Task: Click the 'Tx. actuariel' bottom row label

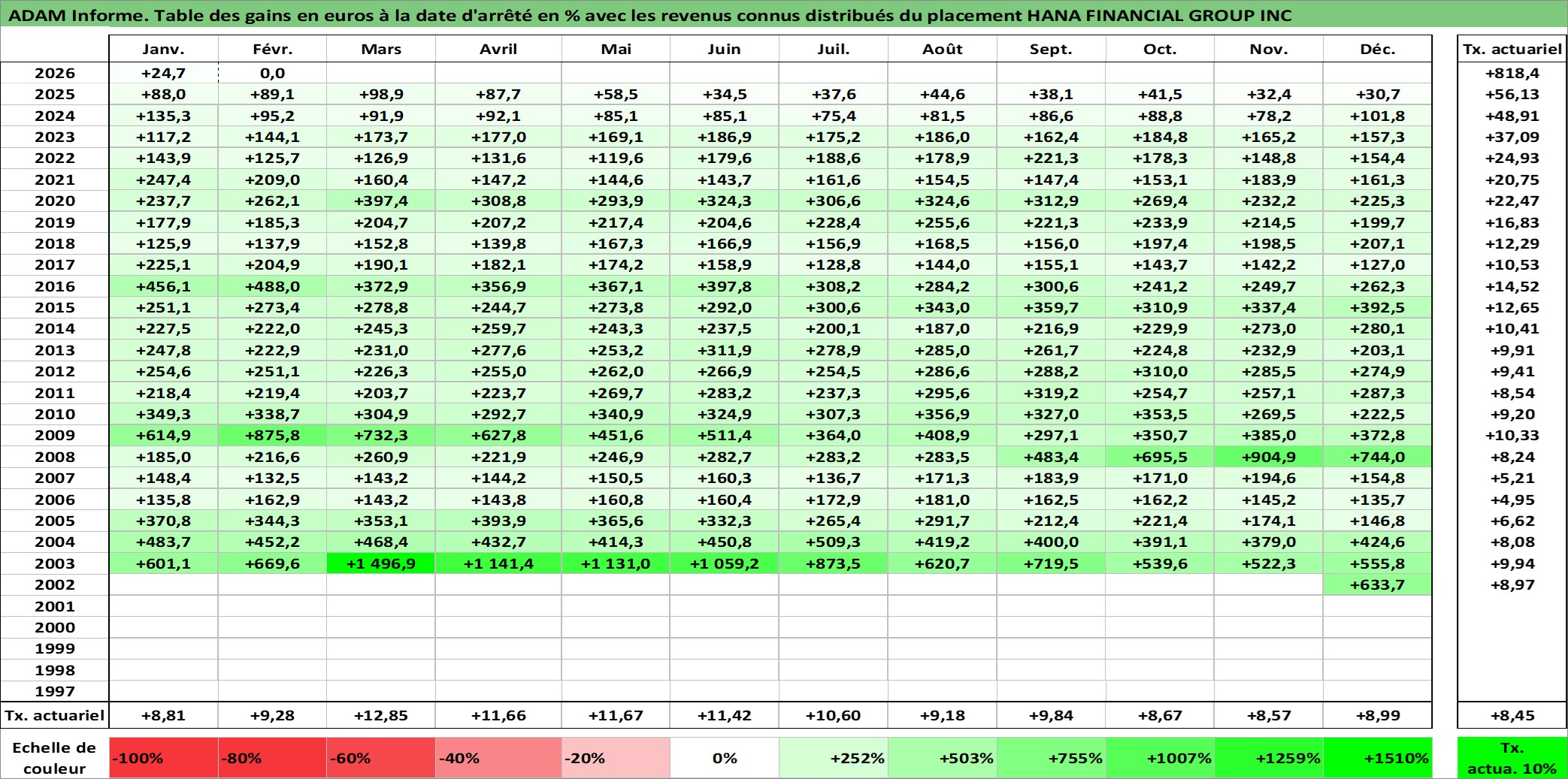Action: click(x=55, y=716)
